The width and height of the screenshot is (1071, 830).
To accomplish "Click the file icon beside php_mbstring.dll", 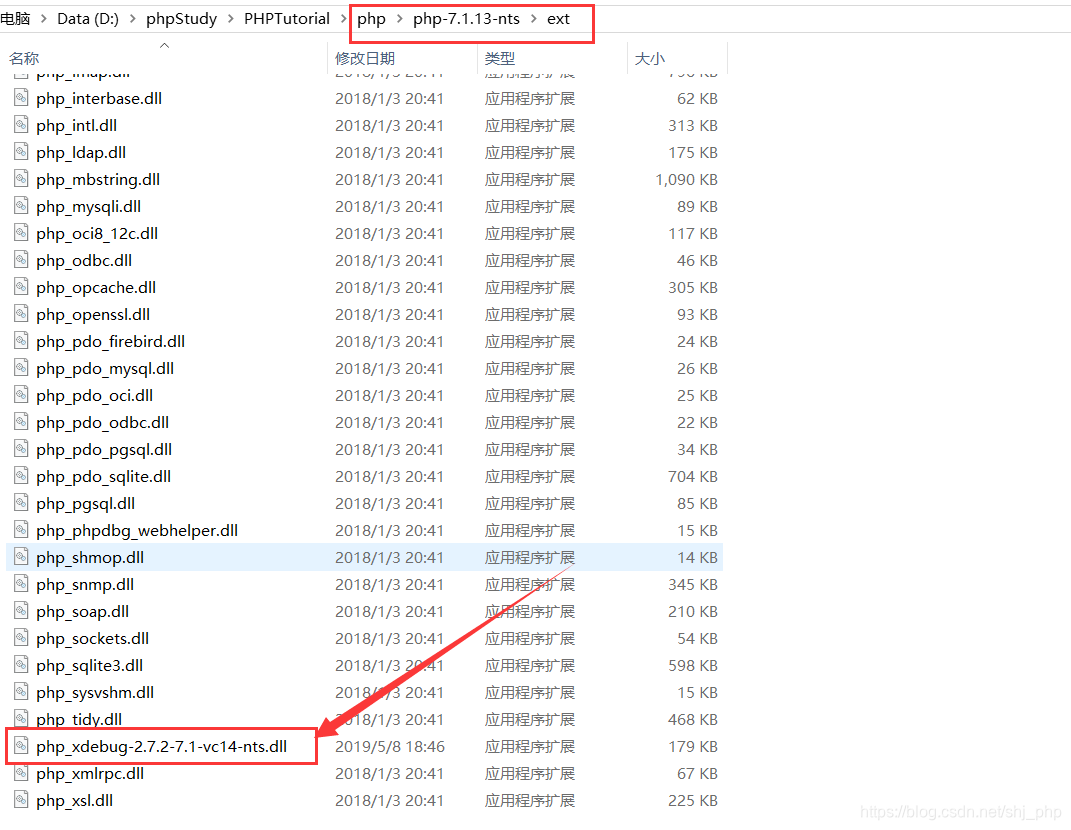I will click(x=21, y=179).
